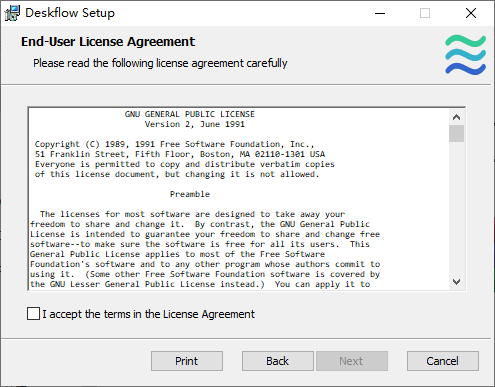Viewport: 495px width, 387px height.
Task: Click the Deskflow wave logo
Action: 466,54
